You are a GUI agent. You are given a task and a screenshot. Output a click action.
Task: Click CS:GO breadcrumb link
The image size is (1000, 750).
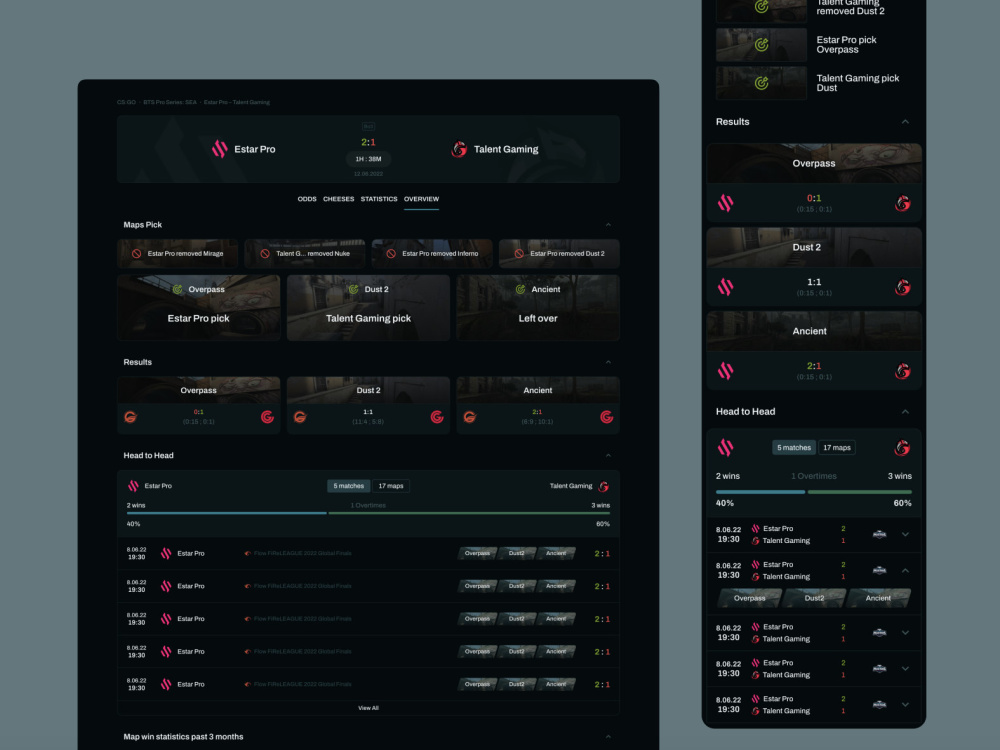(126, 102)
